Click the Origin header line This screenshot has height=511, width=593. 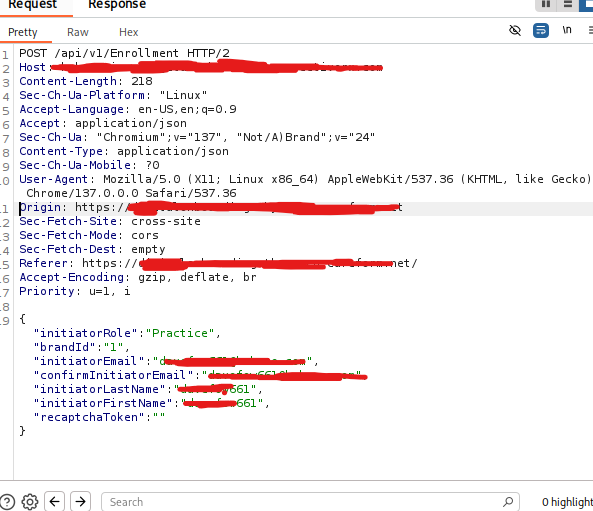pyautogui.click(x=211, y=207)
